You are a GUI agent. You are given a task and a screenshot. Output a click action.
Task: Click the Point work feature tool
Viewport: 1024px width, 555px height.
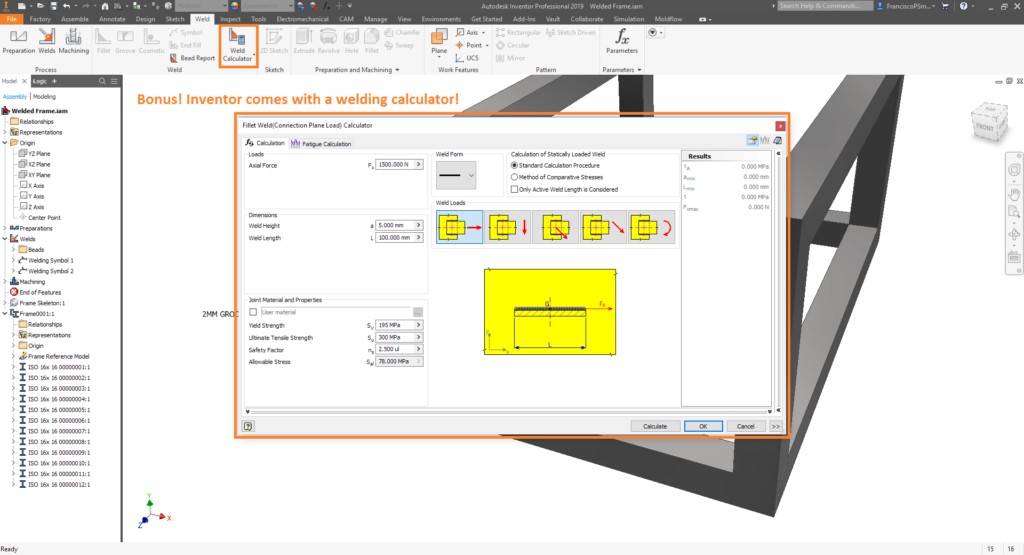tap(470, 45)
